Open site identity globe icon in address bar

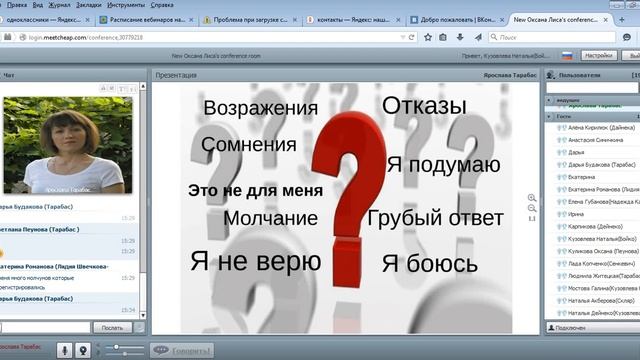[x=23, y=37]
